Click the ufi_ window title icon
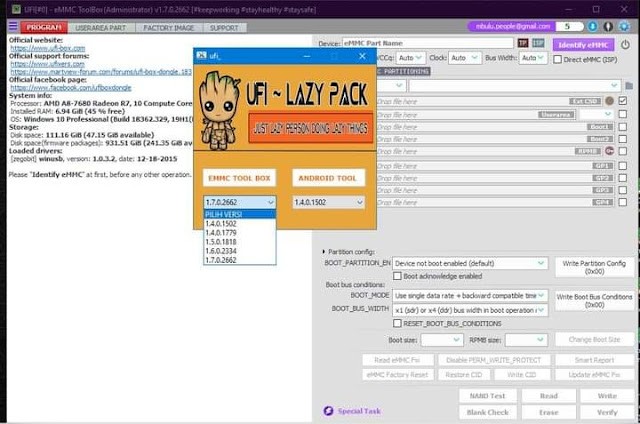 (201, 55)
